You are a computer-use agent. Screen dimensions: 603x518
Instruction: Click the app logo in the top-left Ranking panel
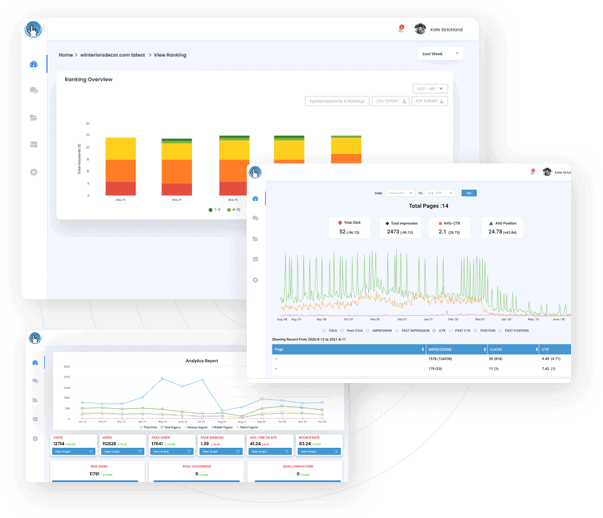point(34,29)
